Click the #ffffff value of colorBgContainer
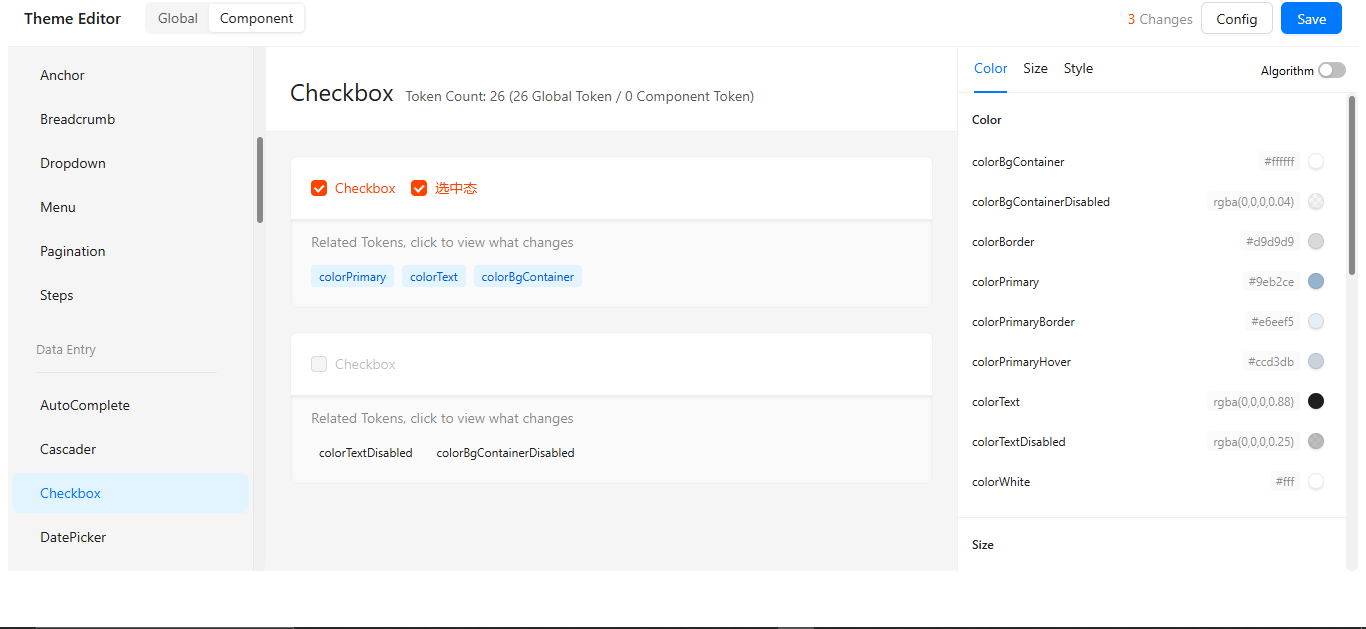 click(1279, 161)
